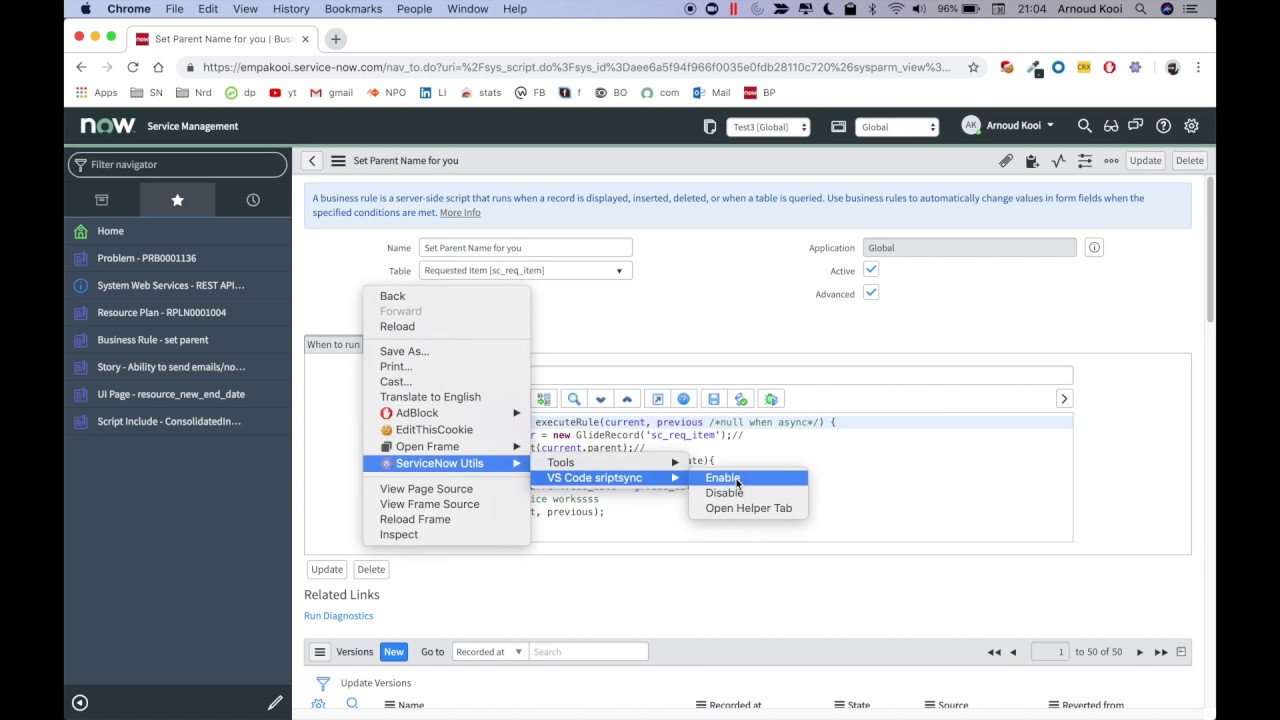Viewport: 1280px width, 720px height.
Task: Click the form context hamburger menu icon
Action: pyautogui.click(x=338, y=160)
